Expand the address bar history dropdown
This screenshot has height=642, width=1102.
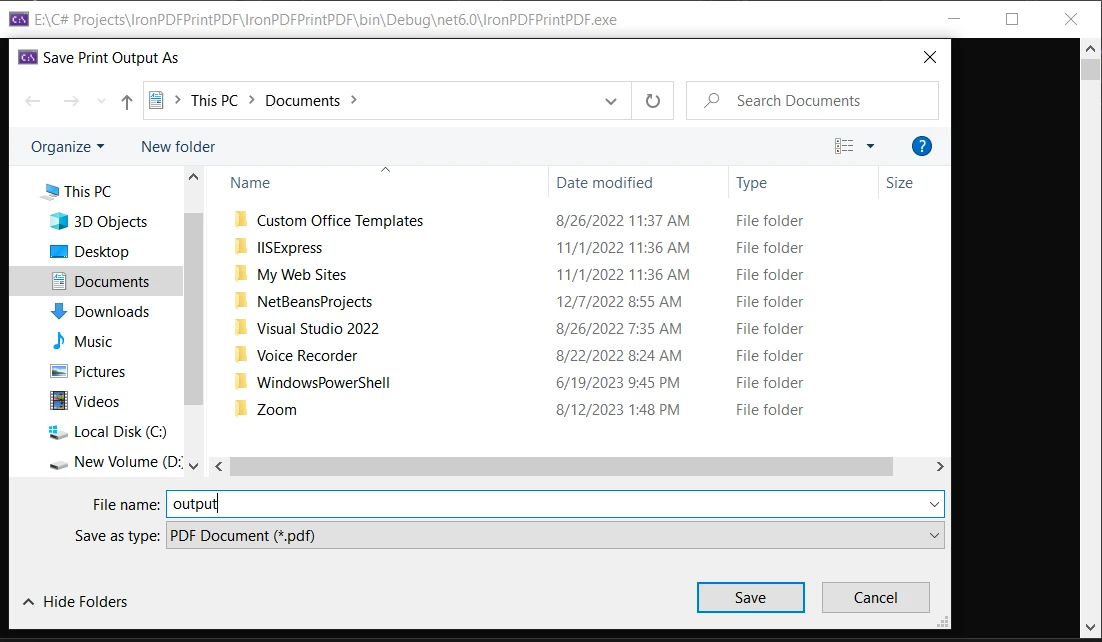pos(611,101)
